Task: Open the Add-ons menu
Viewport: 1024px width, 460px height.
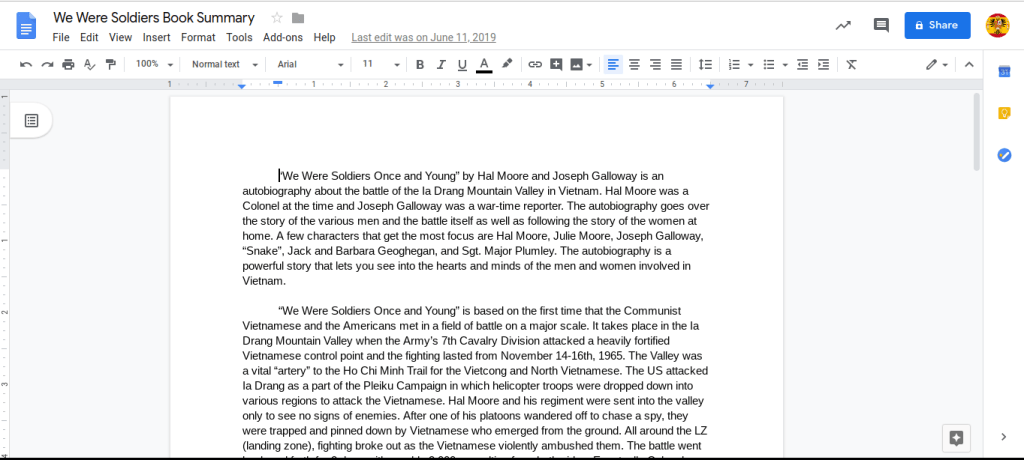Action: coord(282,37)
